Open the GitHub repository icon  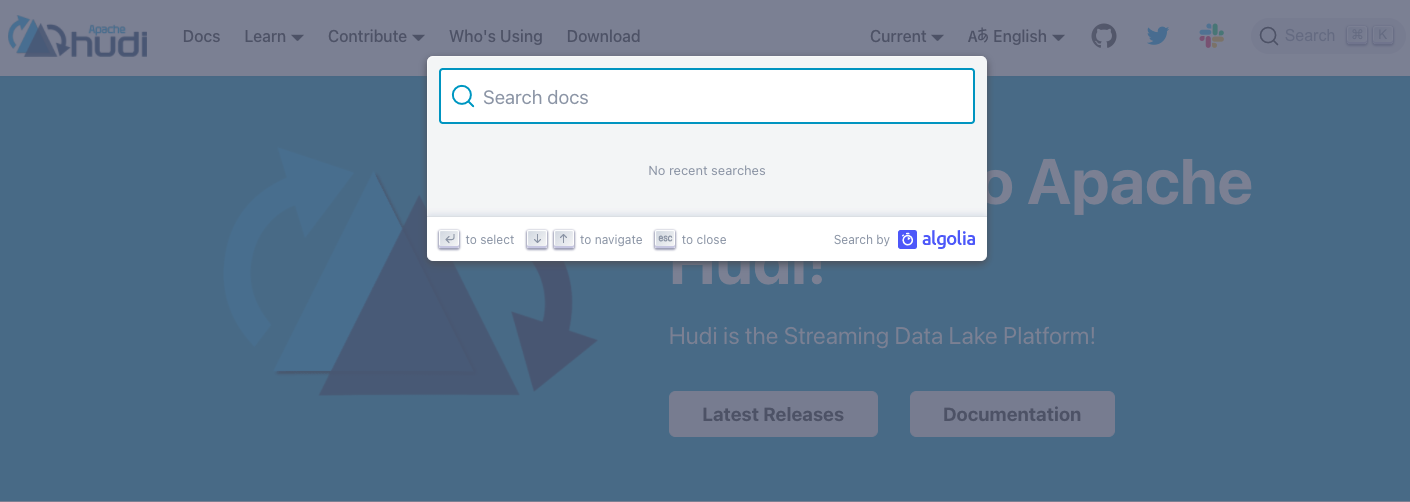pos(1103,36)
